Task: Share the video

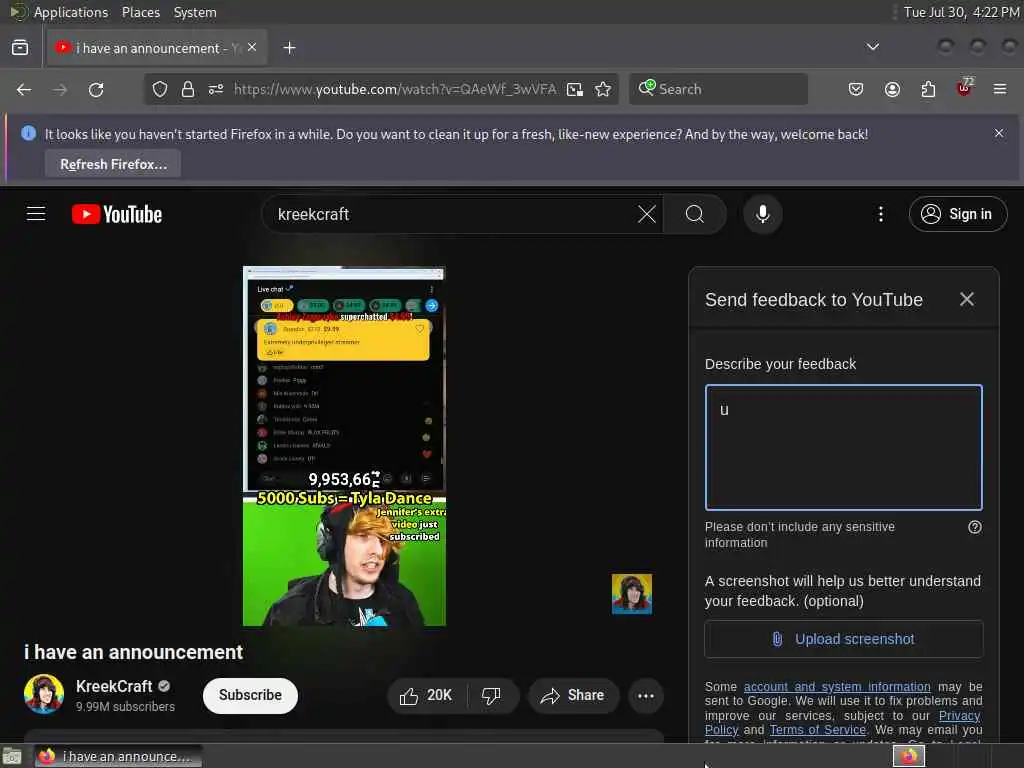Action: point(572,696)
